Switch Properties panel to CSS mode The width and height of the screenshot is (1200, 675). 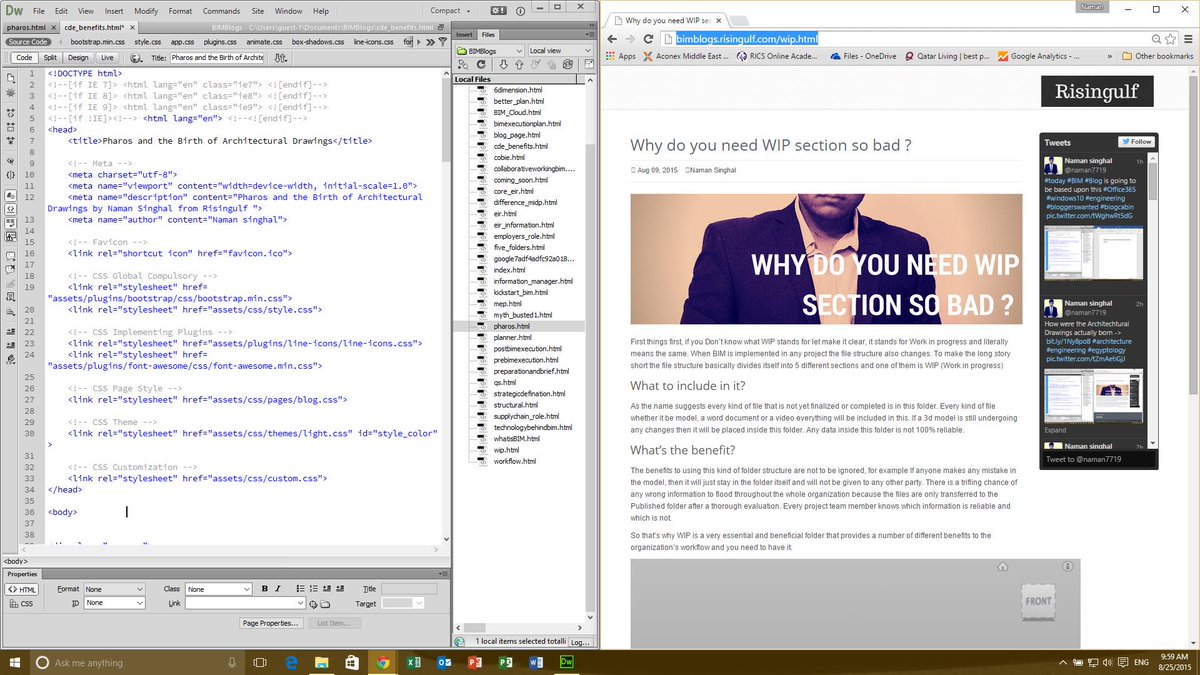pyautogui.click(x=20, y=603)
